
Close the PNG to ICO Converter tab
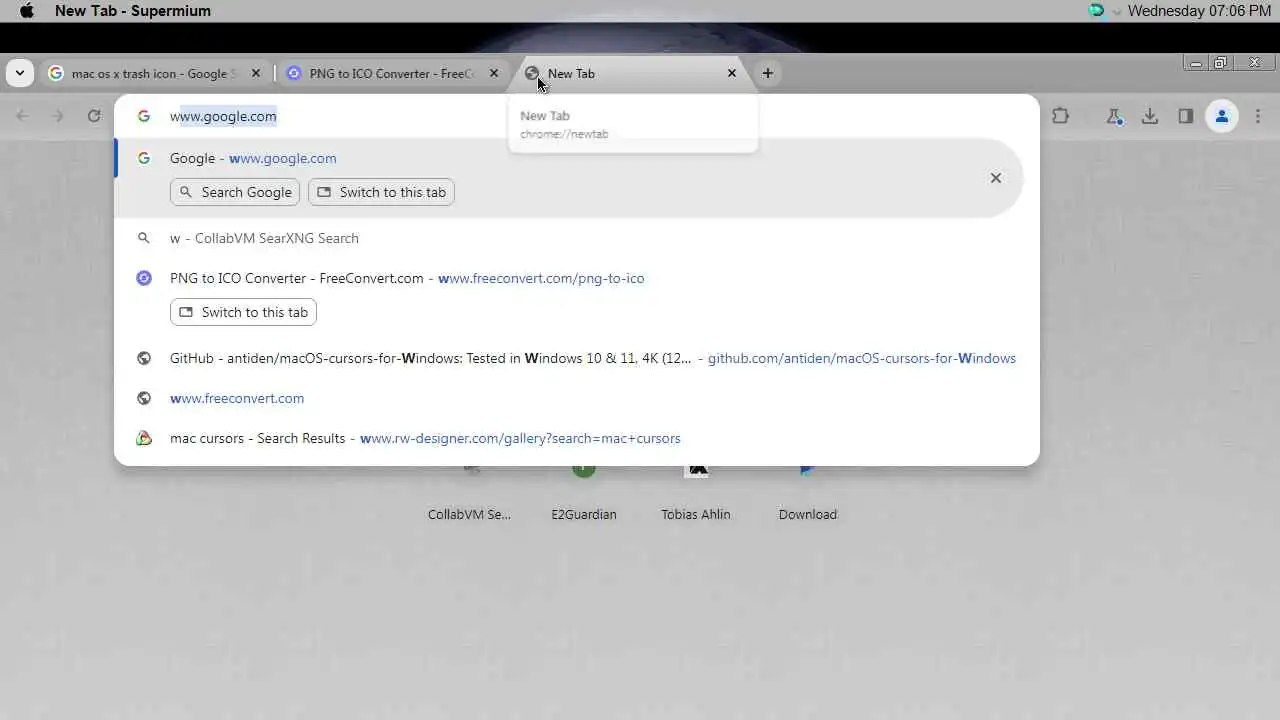493,73
